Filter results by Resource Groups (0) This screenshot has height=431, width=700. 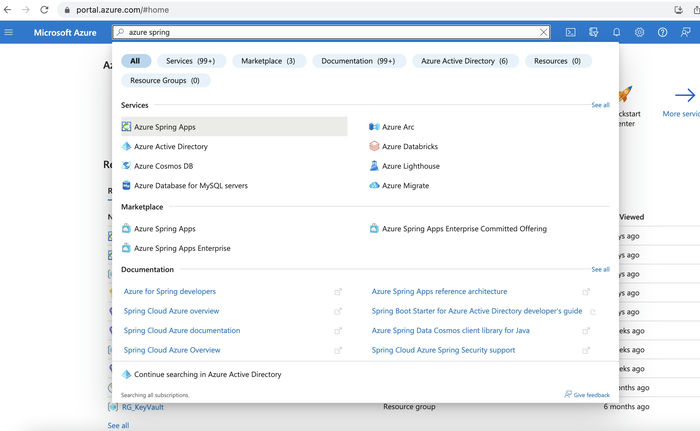(x=164, y=80)
